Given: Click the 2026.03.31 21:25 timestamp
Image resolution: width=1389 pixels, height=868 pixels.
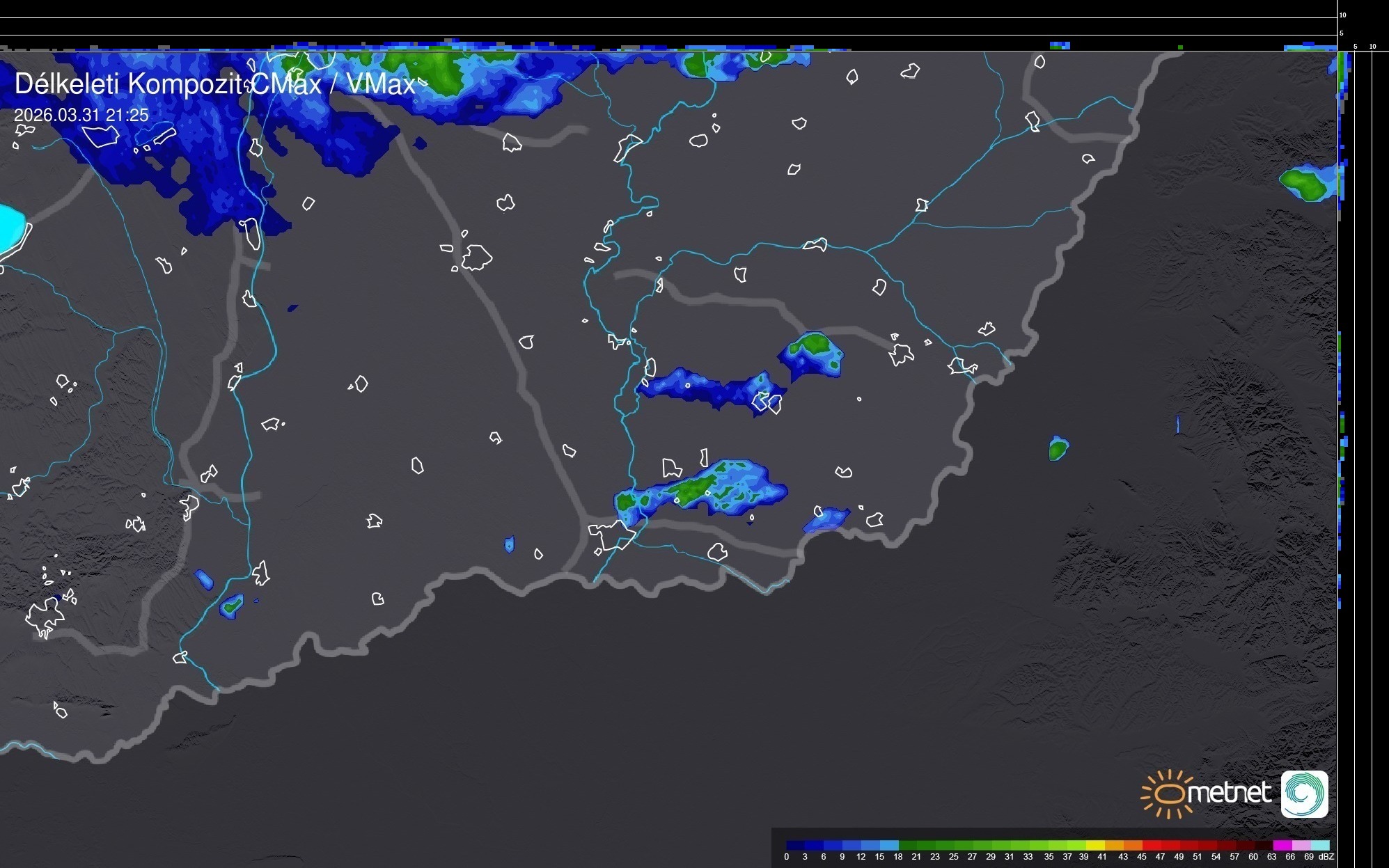Looking at the screenshot, I should (x=81, y=115).
